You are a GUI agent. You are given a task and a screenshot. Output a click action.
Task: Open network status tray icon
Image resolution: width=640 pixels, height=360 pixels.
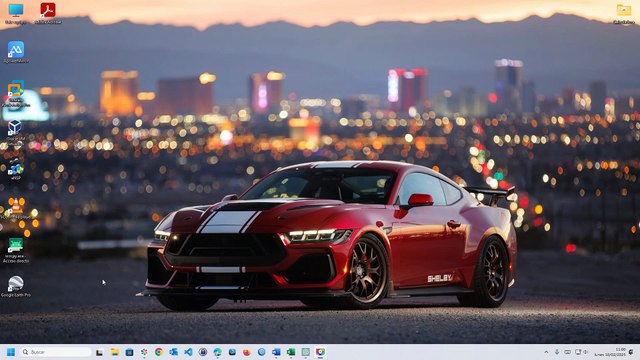coord(578,352)
